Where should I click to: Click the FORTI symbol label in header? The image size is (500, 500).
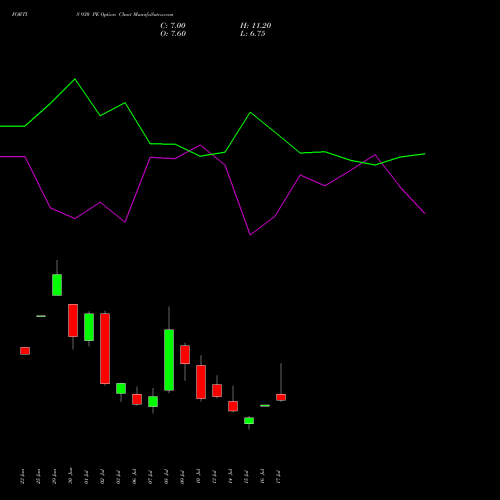pyautogui.click(x=20, y=14)
